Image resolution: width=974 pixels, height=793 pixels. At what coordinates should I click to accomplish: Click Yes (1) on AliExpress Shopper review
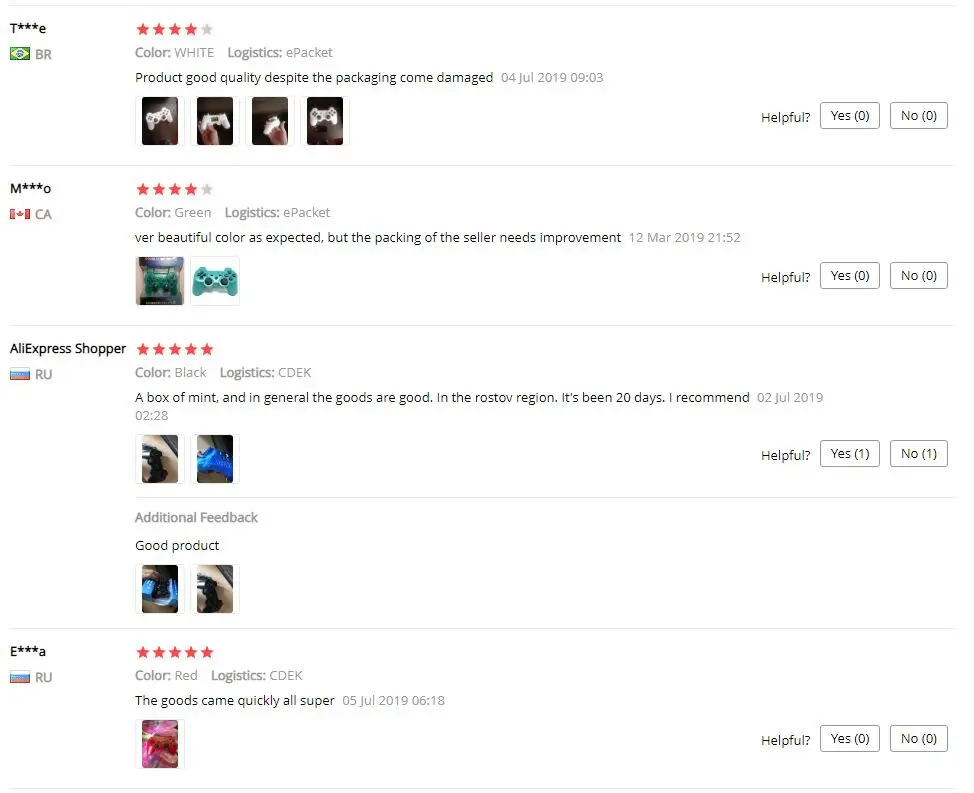coord(850,454)
